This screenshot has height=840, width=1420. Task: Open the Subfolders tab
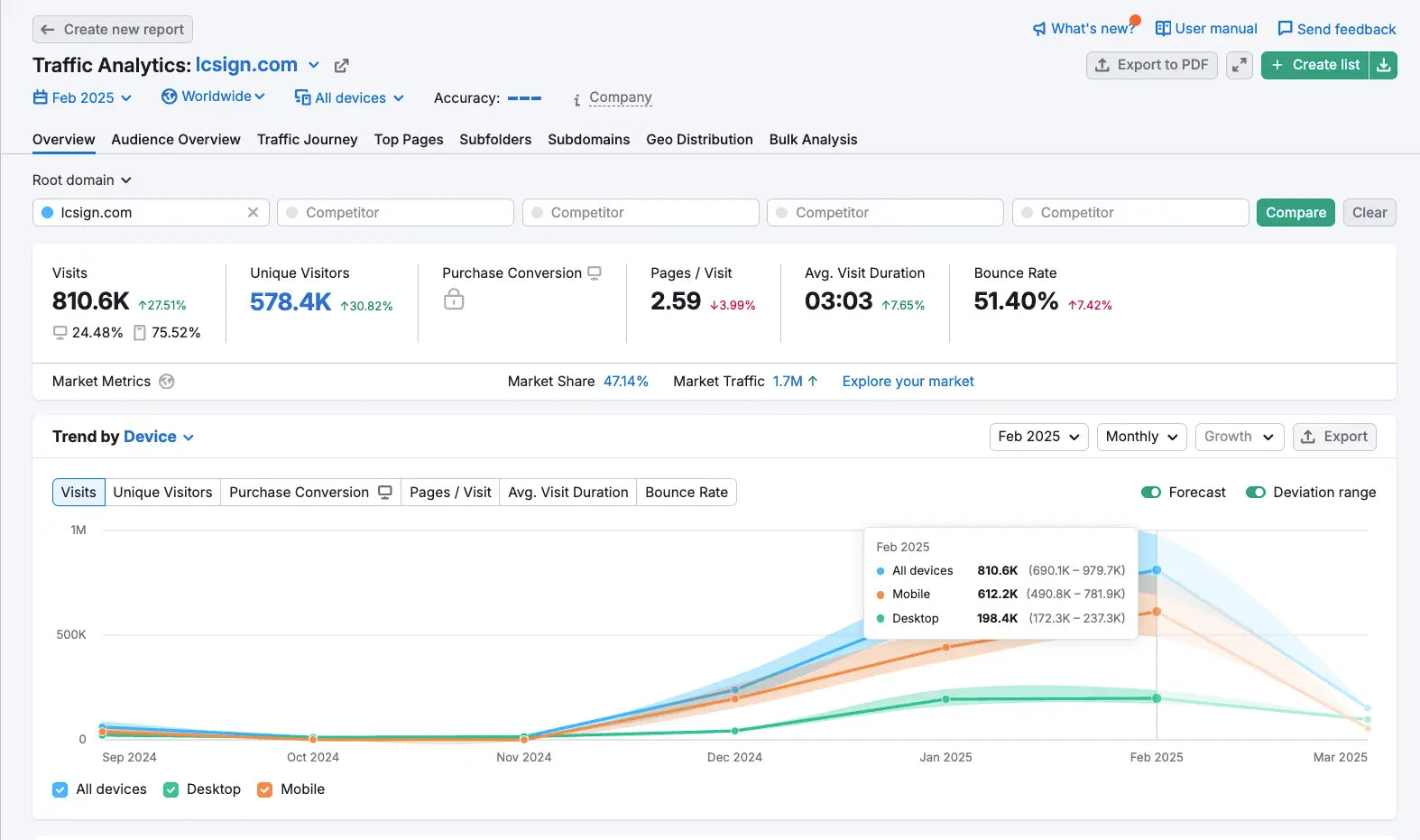tap(495, 140)
